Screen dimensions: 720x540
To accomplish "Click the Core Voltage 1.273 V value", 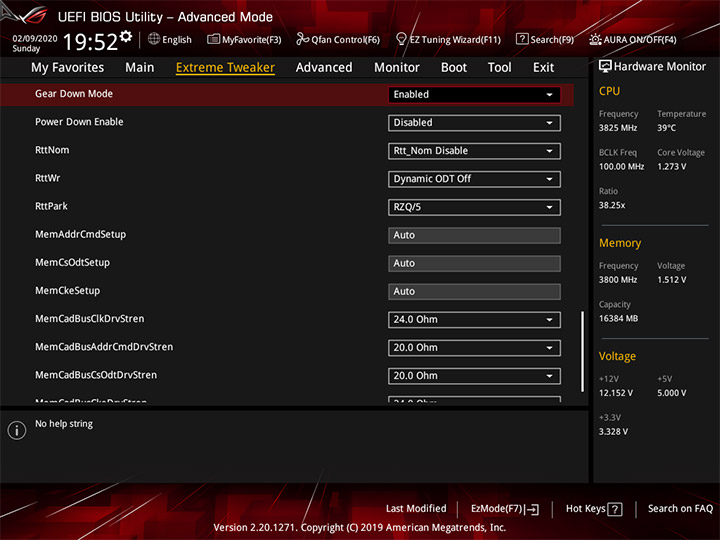I will click(x=672, y=167).
